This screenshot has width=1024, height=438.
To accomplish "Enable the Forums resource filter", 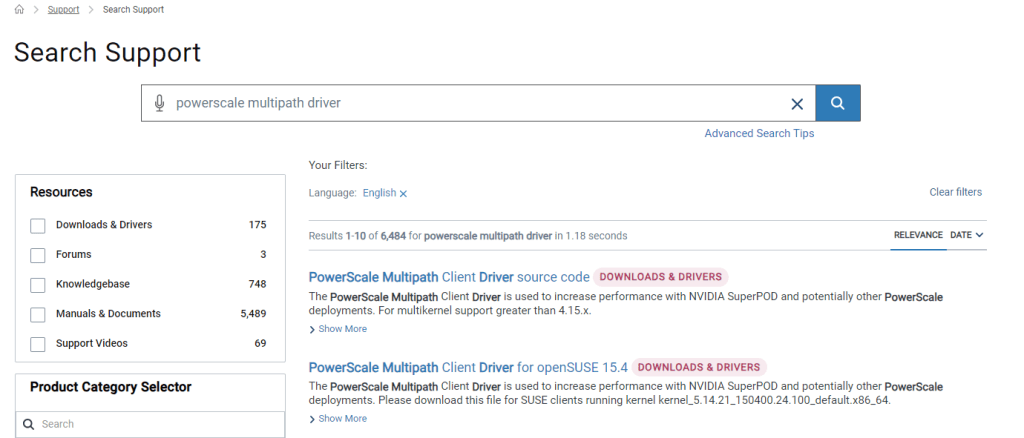I will 38,255.
